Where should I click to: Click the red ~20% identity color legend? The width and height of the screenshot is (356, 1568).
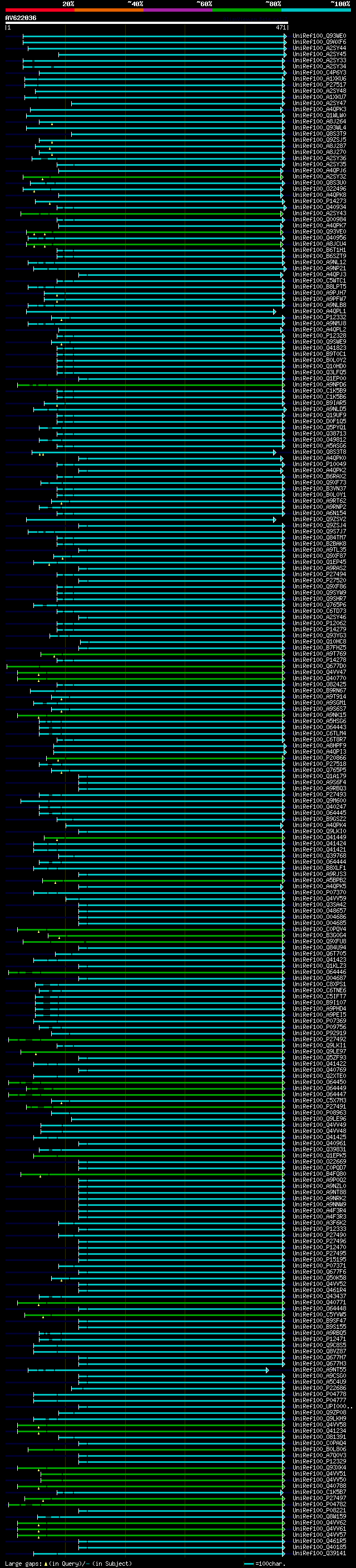39,10
